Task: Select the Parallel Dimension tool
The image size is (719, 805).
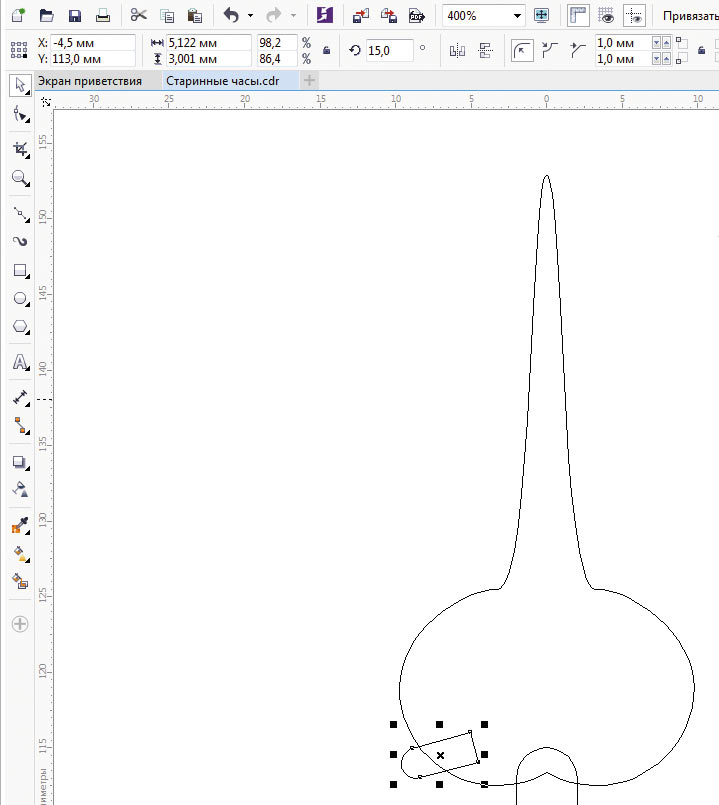Action: click(x=21, y=397)
